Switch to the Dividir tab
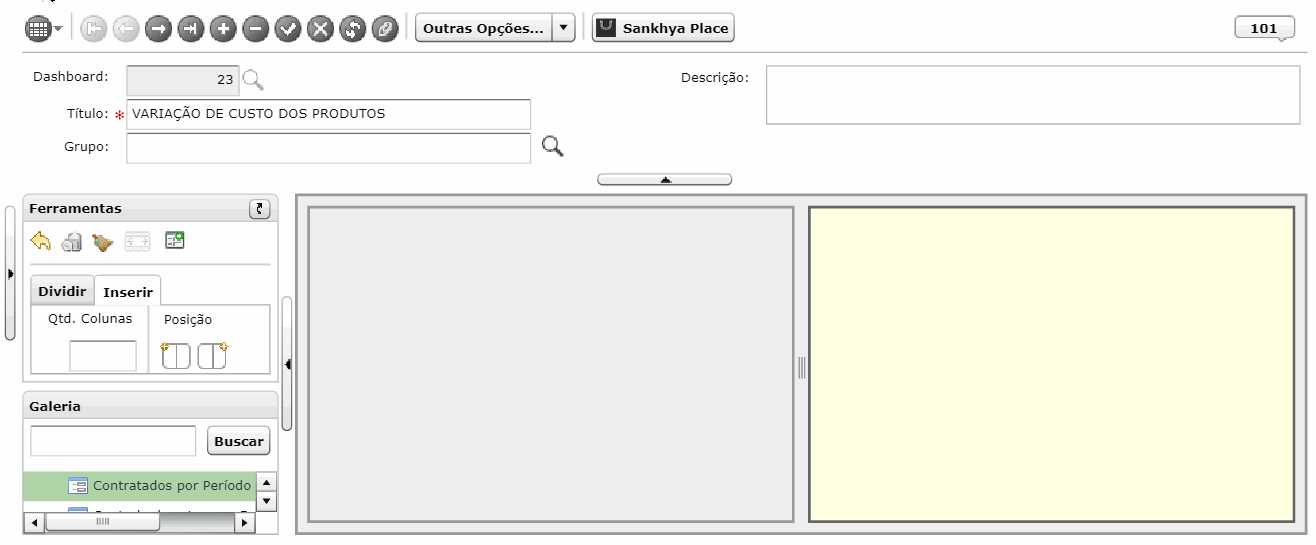The height and width of the screenshot is (545, 1316). [x=62, y=292]
